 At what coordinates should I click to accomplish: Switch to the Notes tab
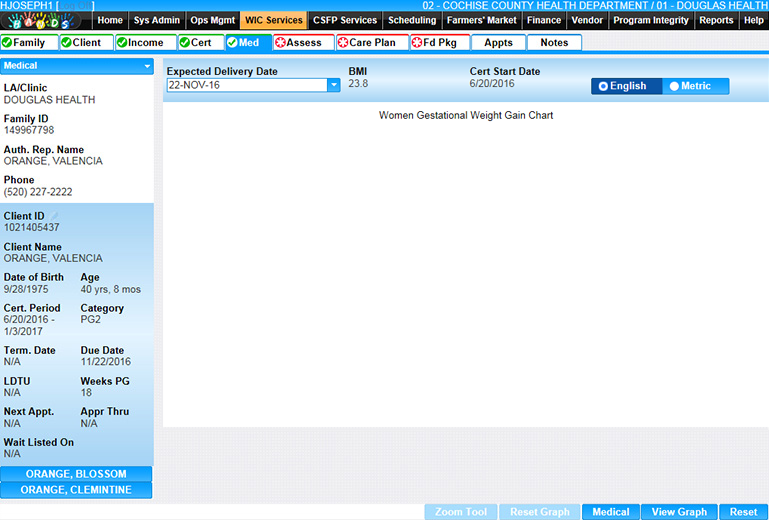coord(554,43)
